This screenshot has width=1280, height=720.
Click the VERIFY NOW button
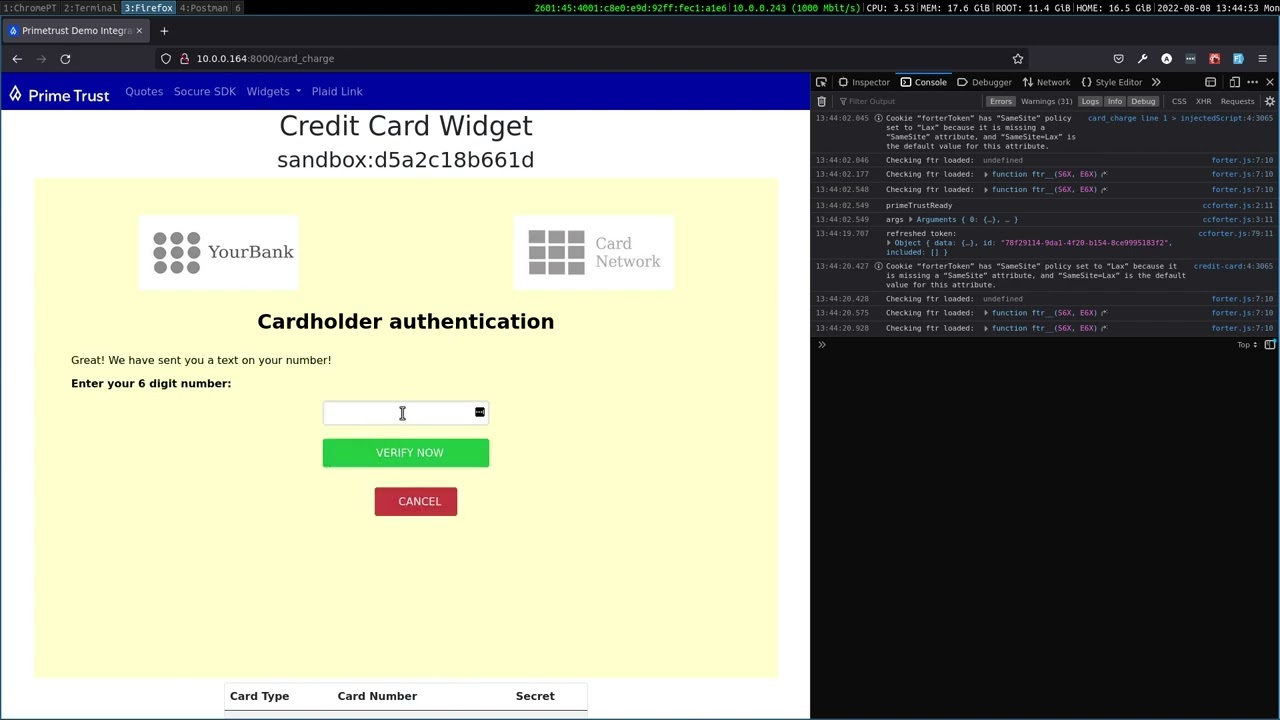pyautogui.click(x=406, y=453)
